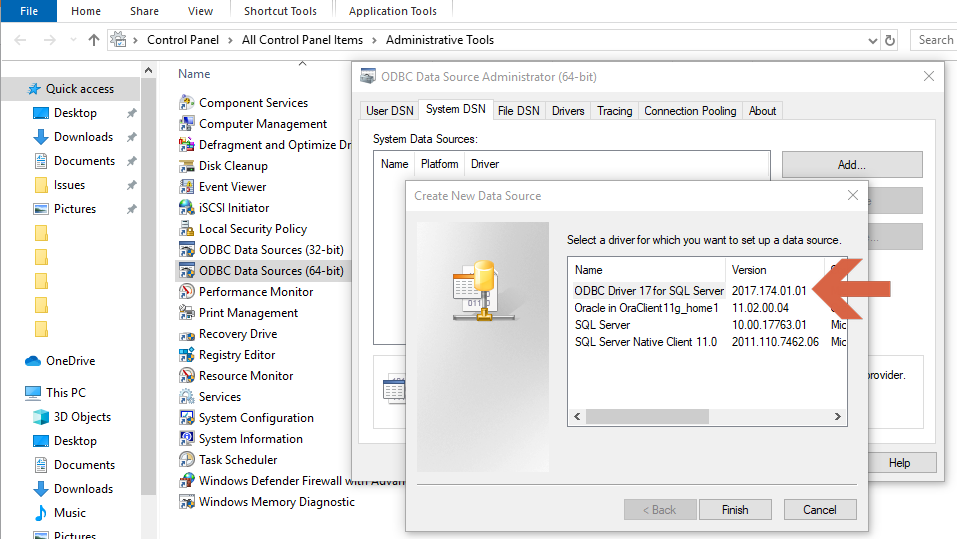Image resolution: width=957 pixels, height=539 pixels.
Task: Switch to the User DSN tab
Action: [x=390, y=111]
